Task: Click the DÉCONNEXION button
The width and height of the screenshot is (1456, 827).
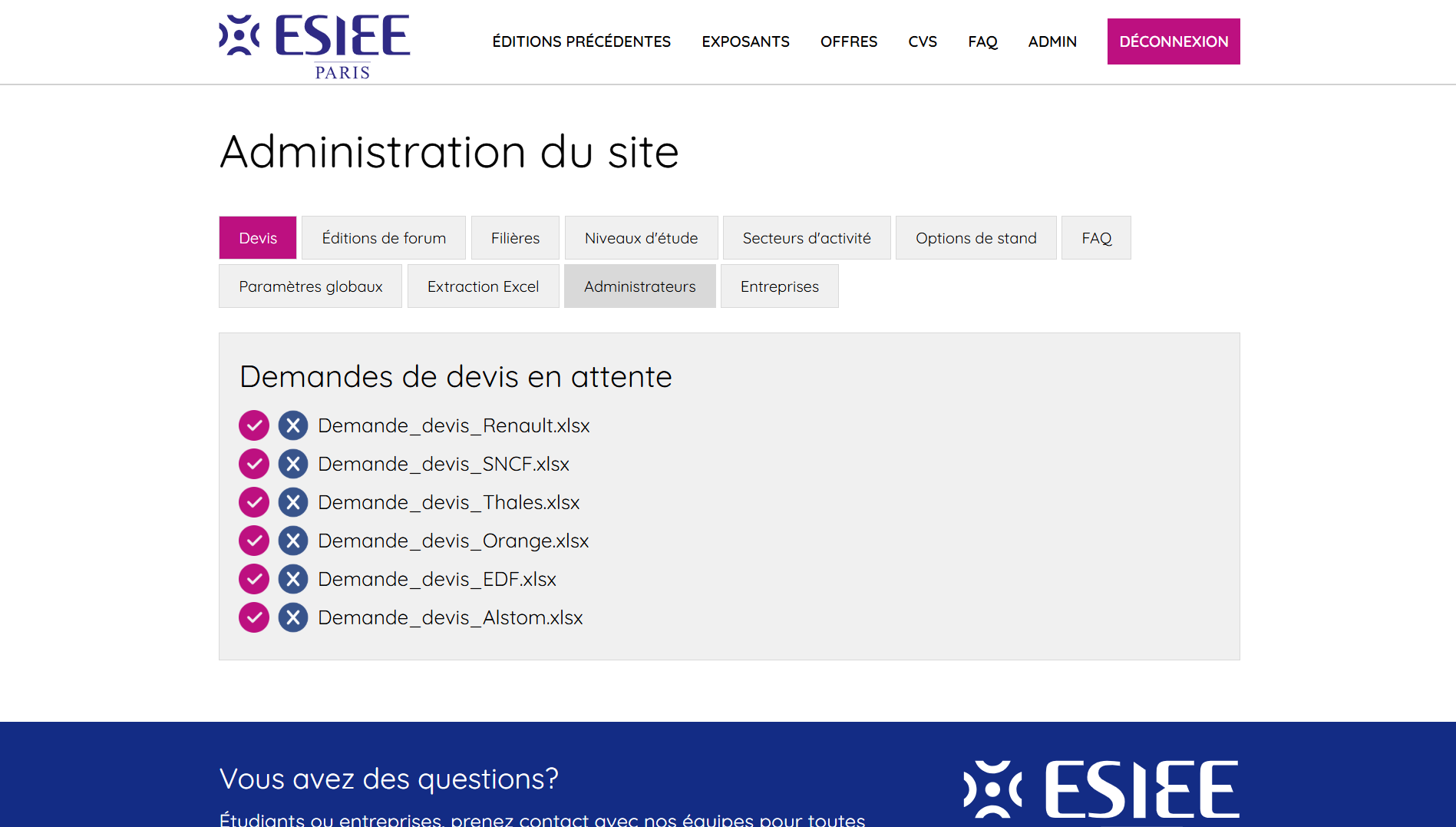Action: tap(1173, 41)
